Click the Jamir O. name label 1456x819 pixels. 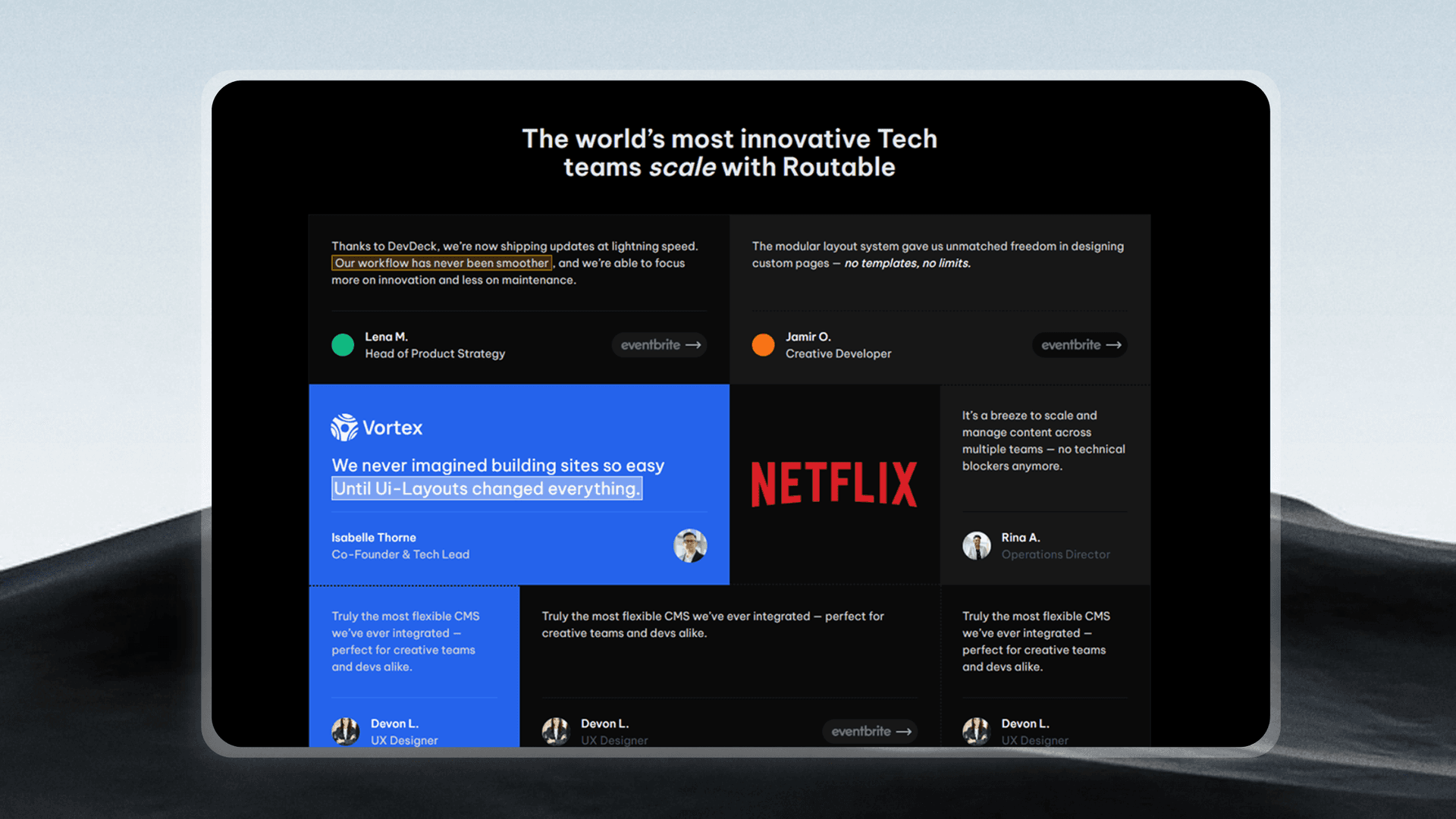(808, 337)
